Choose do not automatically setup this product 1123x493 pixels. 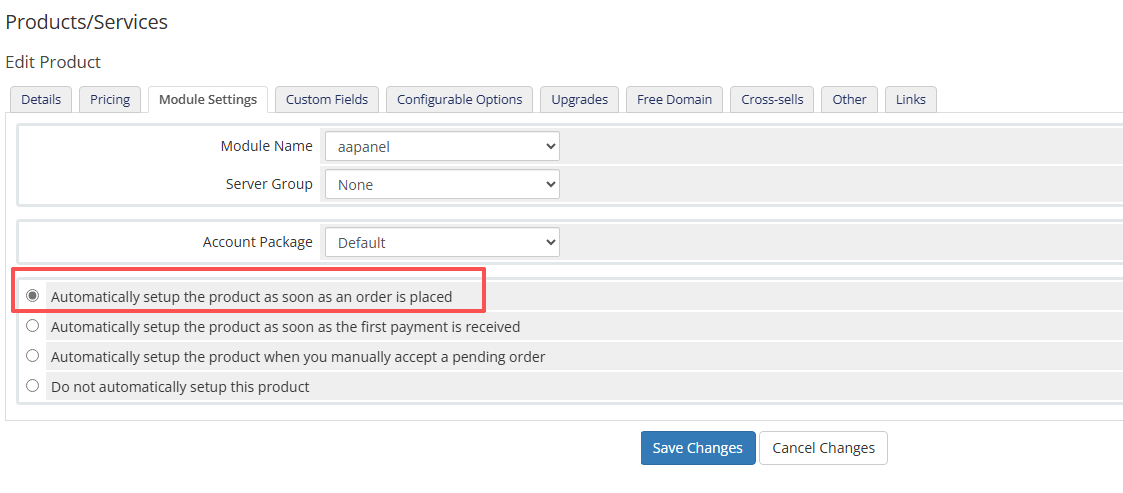[33, 386]
